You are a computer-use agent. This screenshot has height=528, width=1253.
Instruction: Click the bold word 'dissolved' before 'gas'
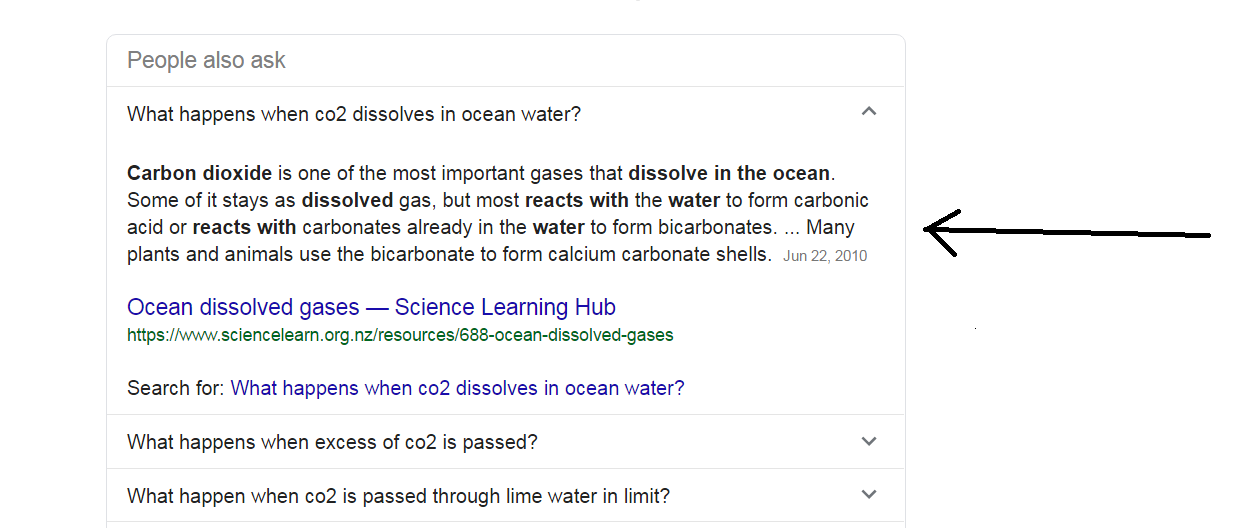tap(347, 200)
